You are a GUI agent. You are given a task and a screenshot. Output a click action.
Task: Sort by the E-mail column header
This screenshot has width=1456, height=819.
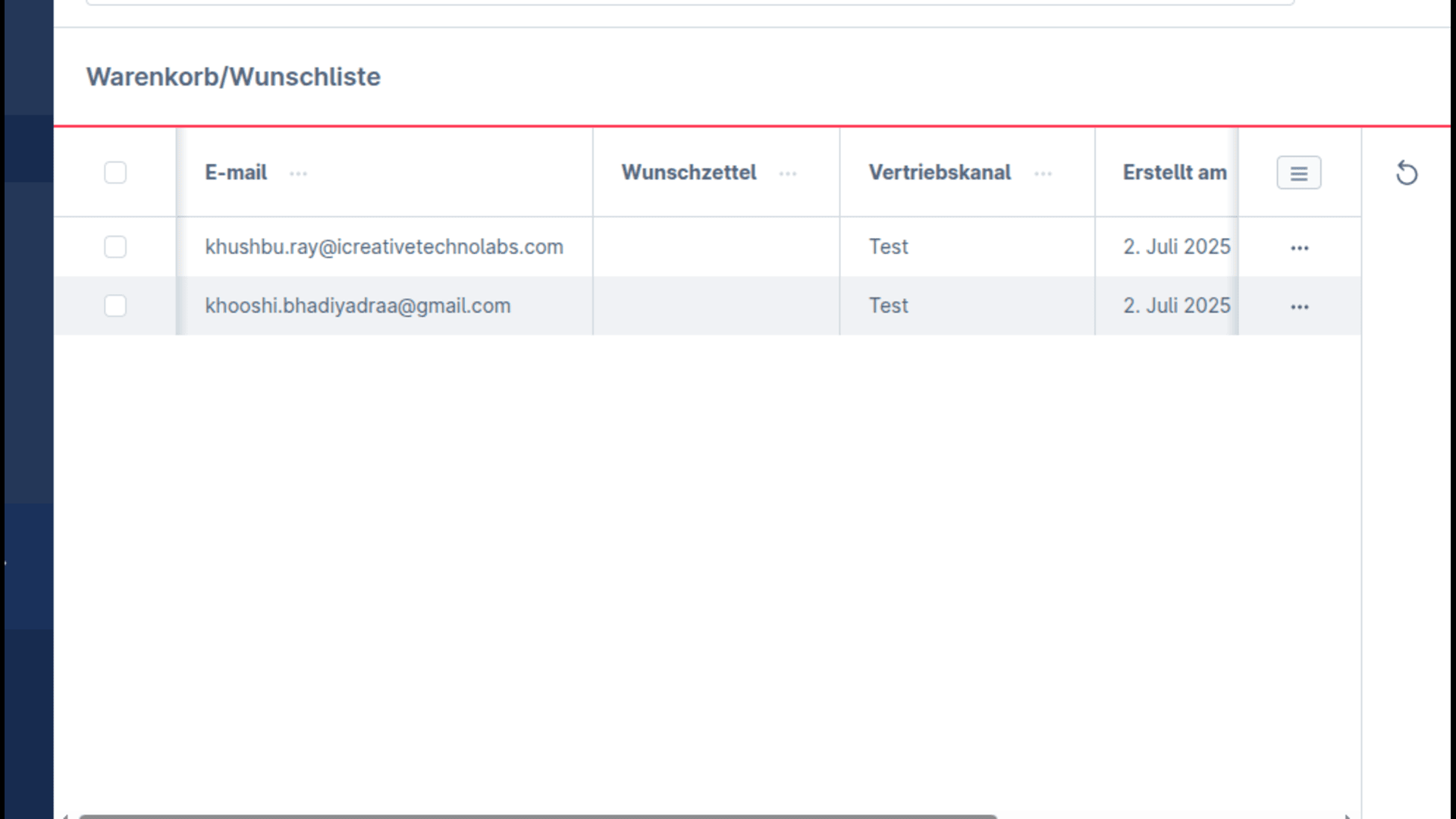pyautogui.click(x=236, y=172)
